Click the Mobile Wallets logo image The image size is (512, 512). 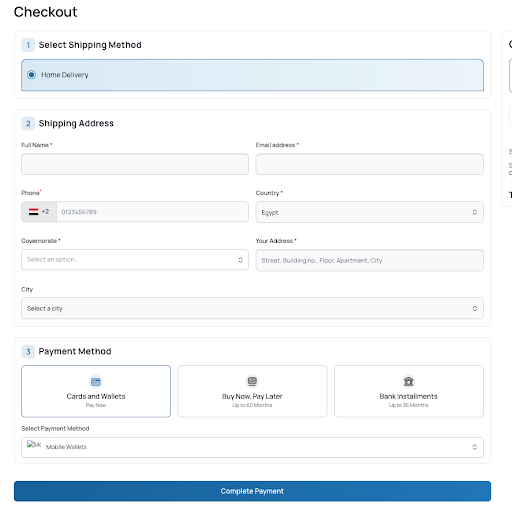[x=34, y=445]
